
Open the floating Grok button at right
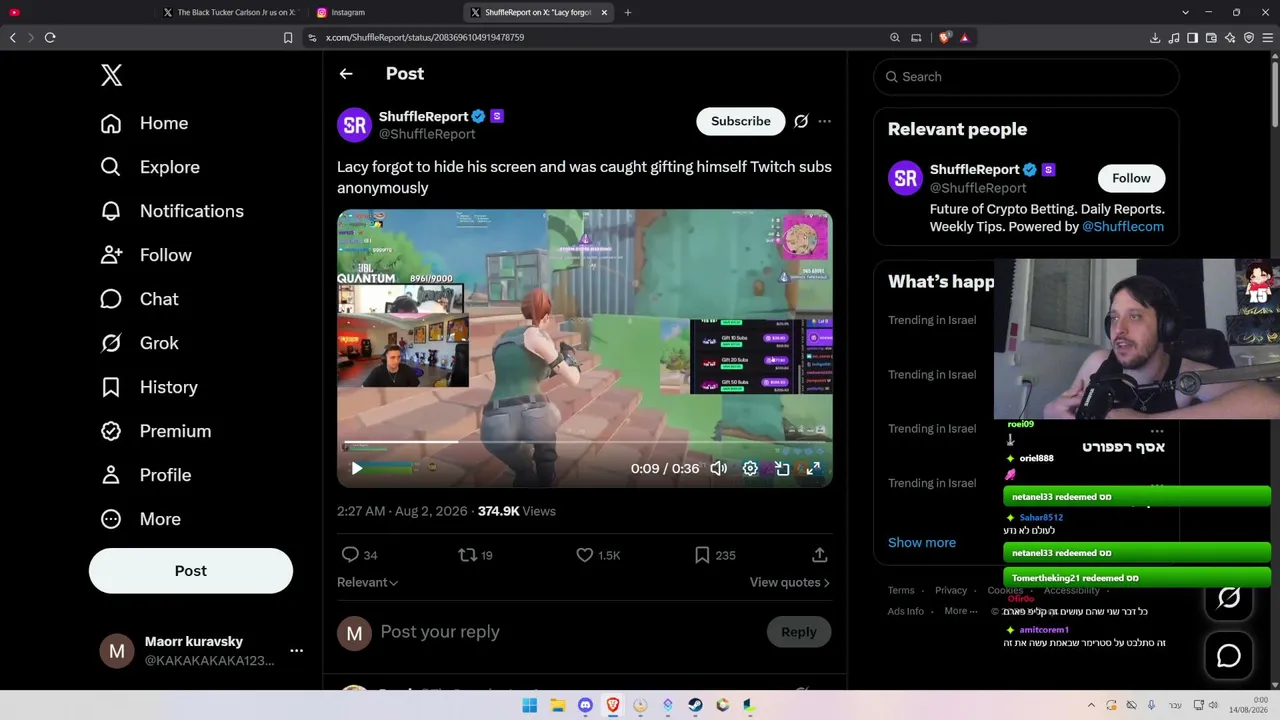click(1229, 598)
